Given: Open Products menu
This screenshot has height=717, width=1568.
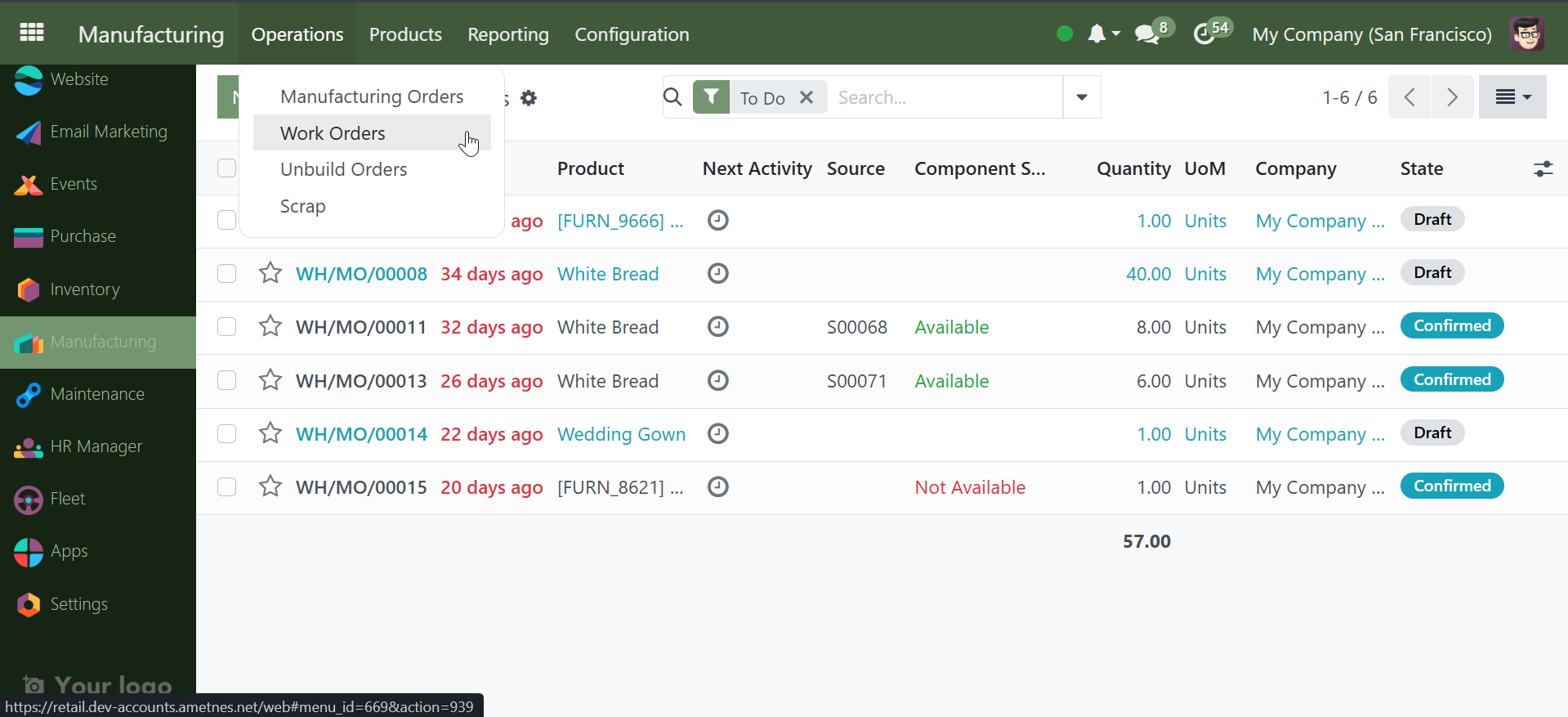Looking at the screenshot, I should pos(405,34).
